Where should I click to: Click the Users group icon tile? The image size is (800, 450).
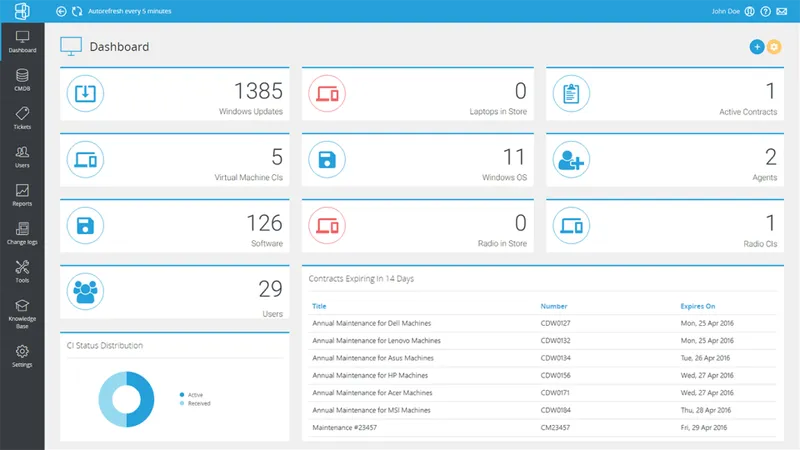click(x=85, y=291)
